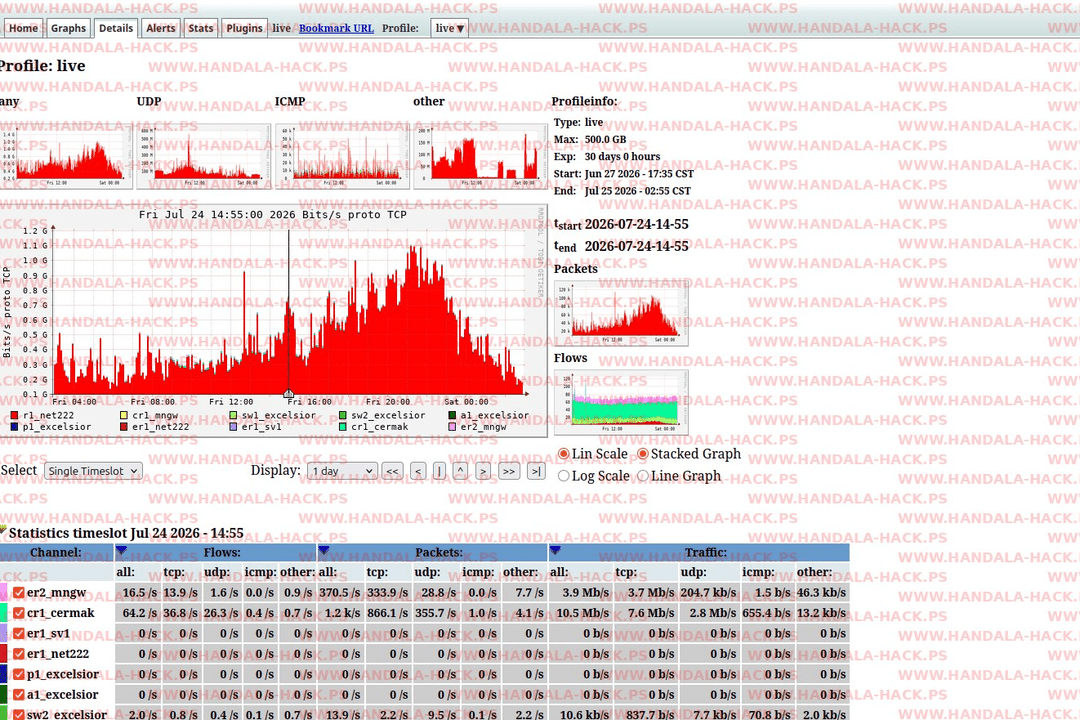Click the dark blue swatch beside p1_excelsior row
This screenshot has height=720, width=1080.
click(3, 675)
